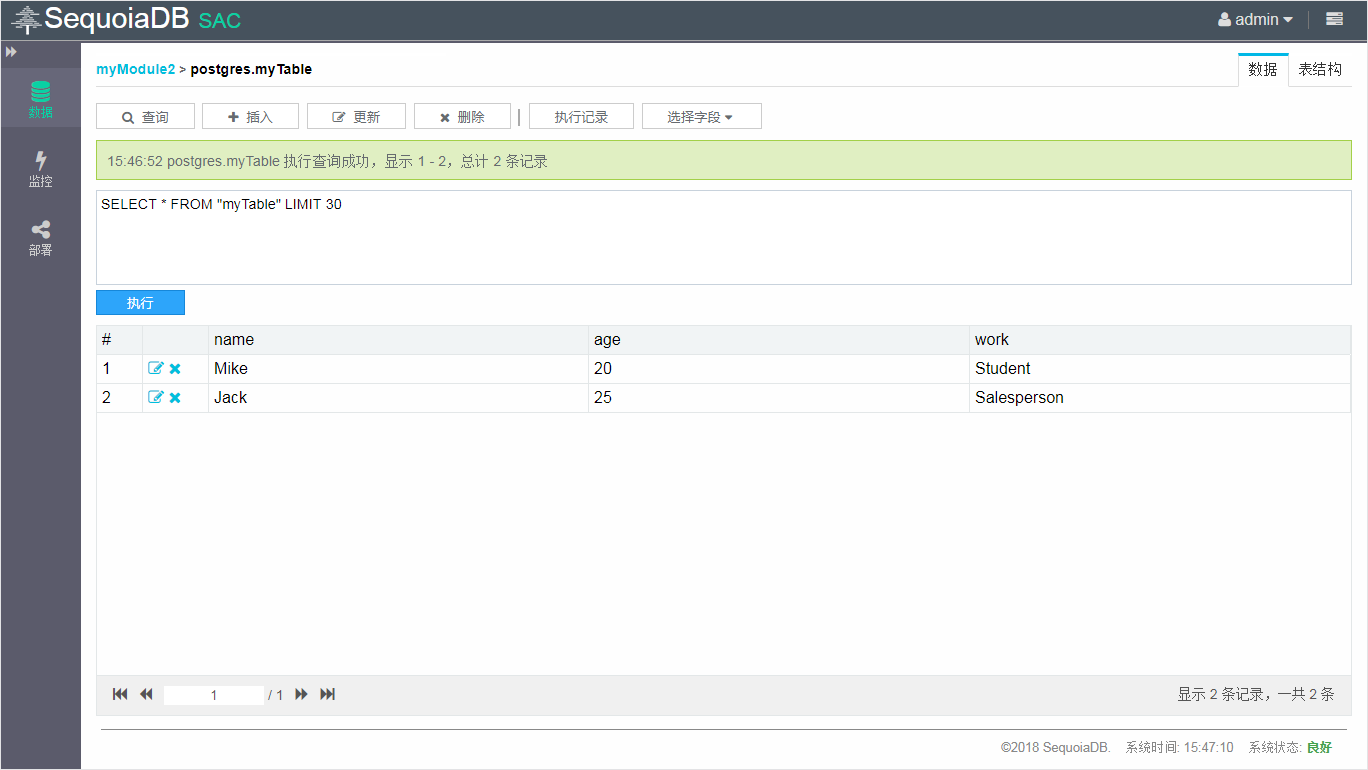Click the delete icon for Jack's row
Viewport: 1368px width, 770px height.
pos(175,398)
